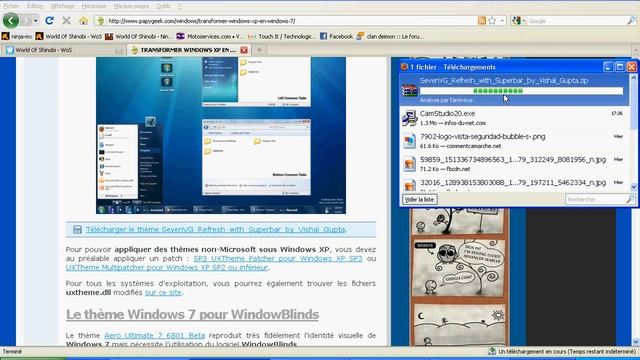The width and height of the screenshot is (640, 360).
Task: Open the Motoservices.com bookmark
Action: 209,36
